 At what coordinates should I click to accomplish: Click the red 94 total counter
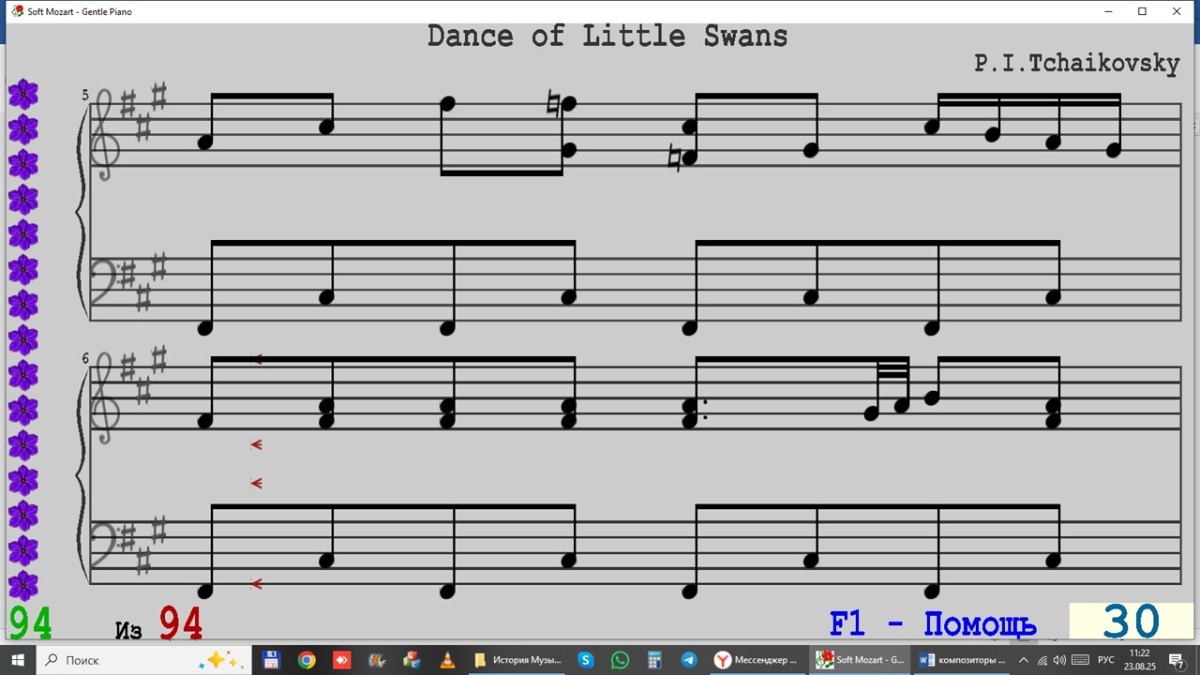click(181, 623)
